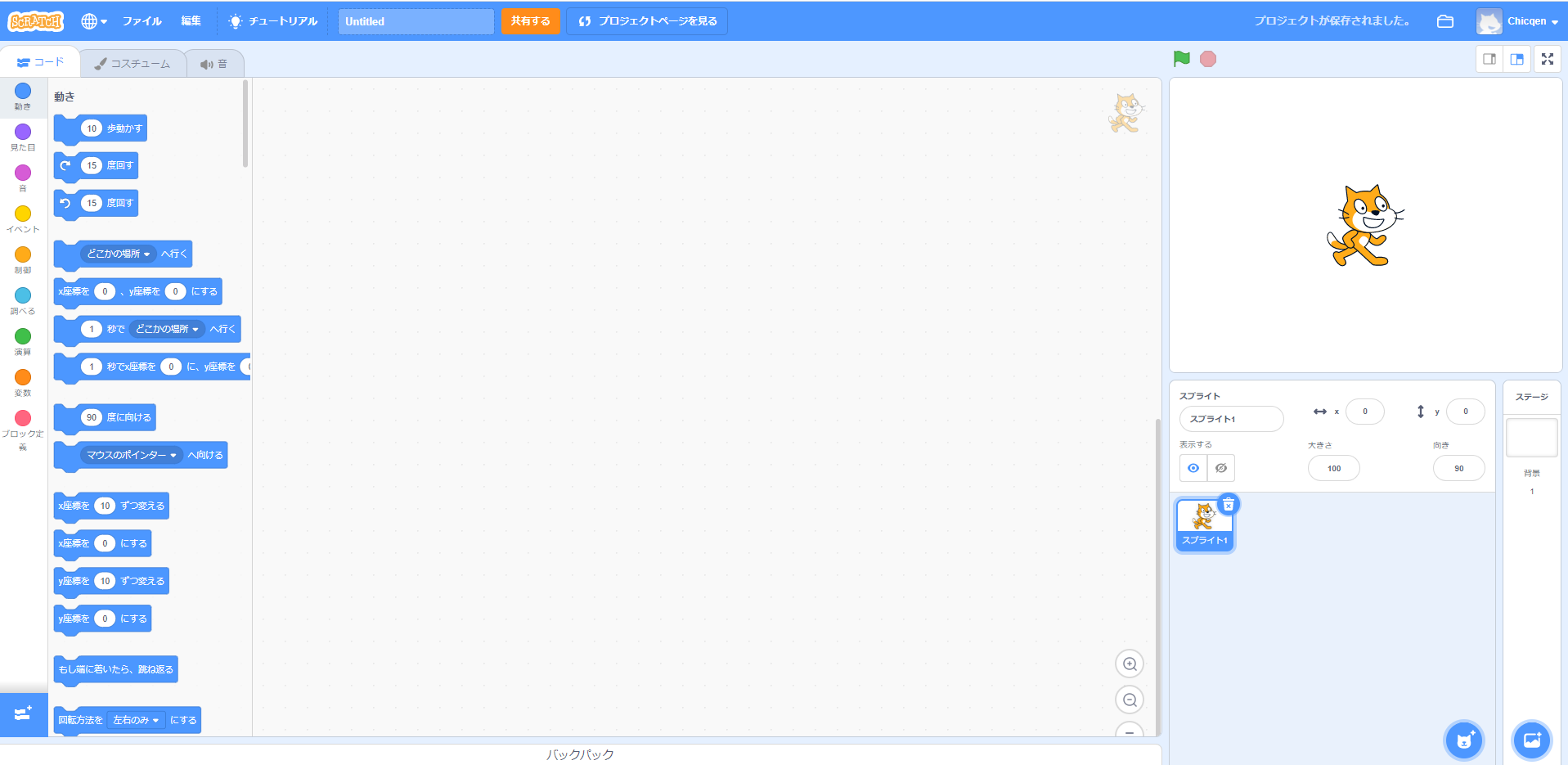Select the 変数 variables category

point(23,382)
